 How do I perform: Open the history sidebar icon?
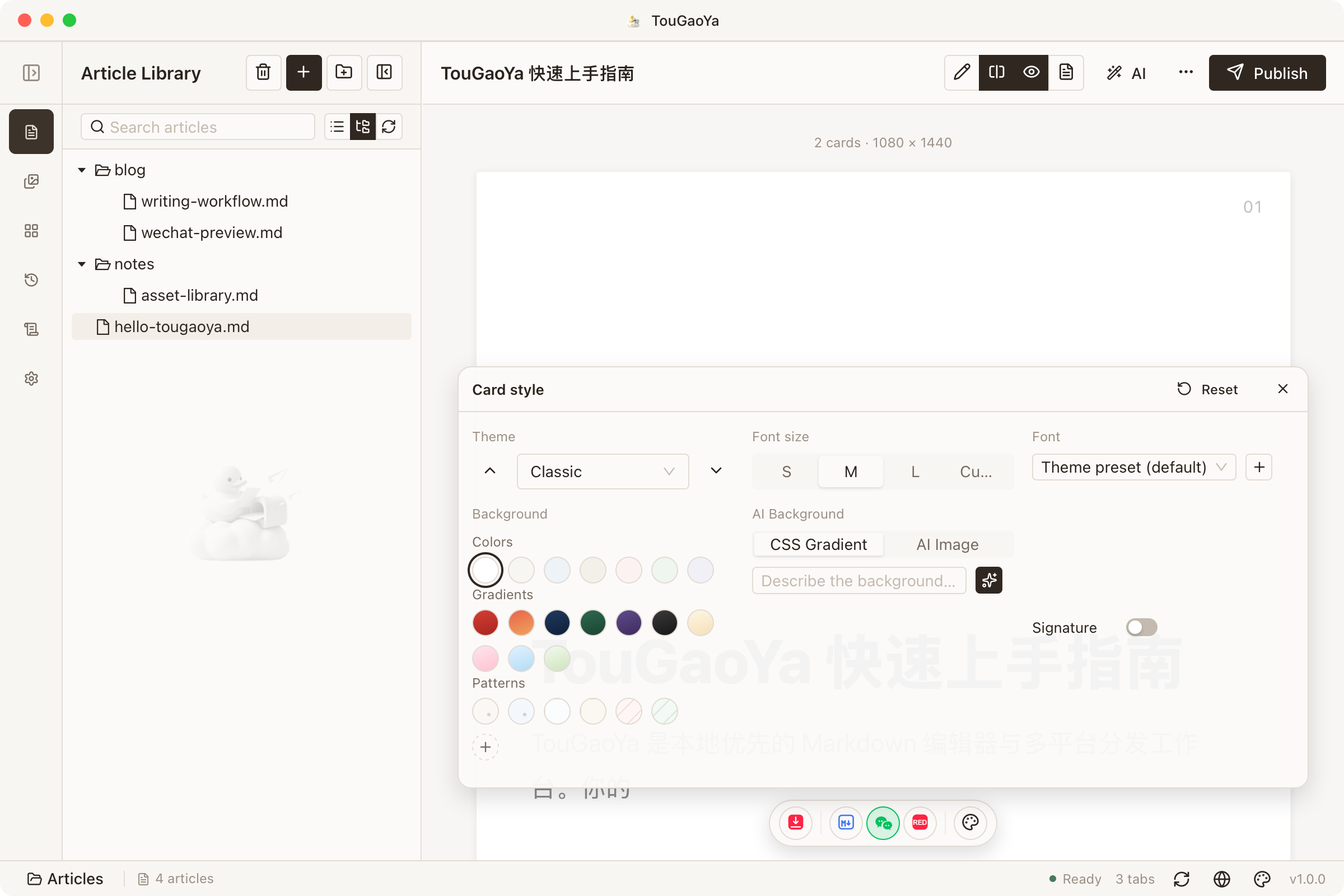point(31,280)
